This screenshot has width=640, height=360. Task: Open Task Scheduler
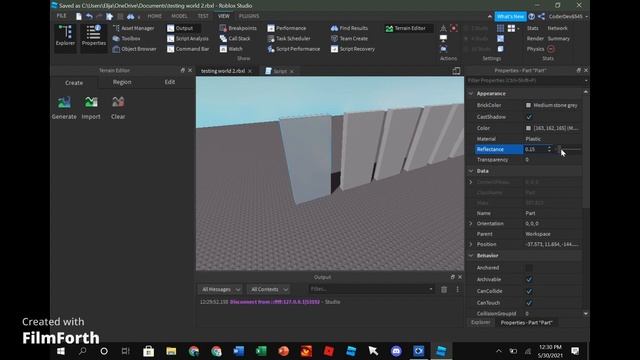[x=289, y=38]
